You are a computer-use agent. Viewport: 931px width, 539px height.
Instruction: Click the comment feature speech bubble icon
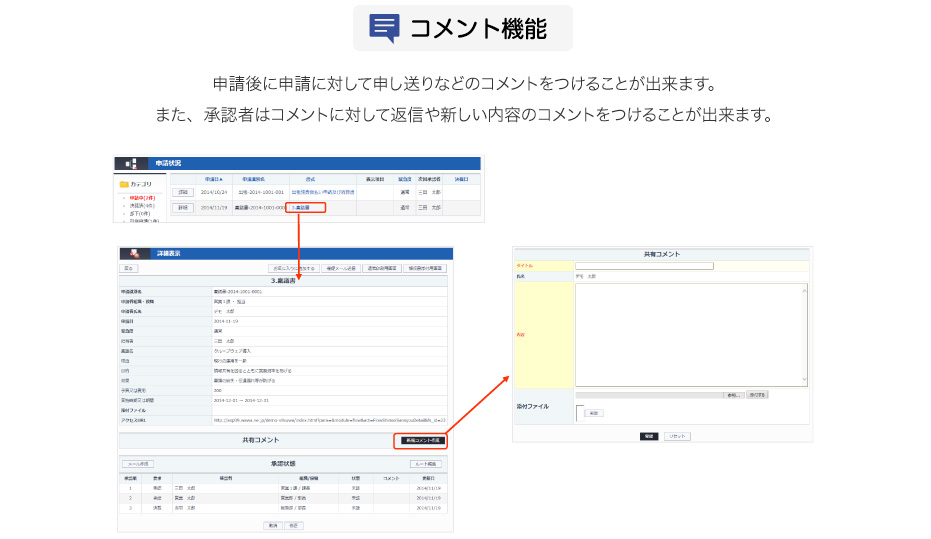(x=384, y=28)
